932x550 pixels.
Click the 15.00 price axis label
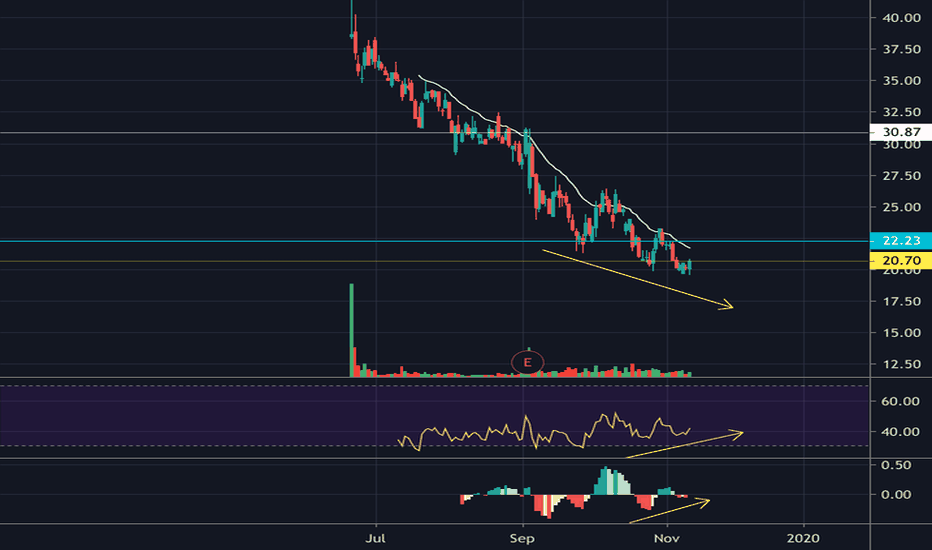[x=901, y=333]
